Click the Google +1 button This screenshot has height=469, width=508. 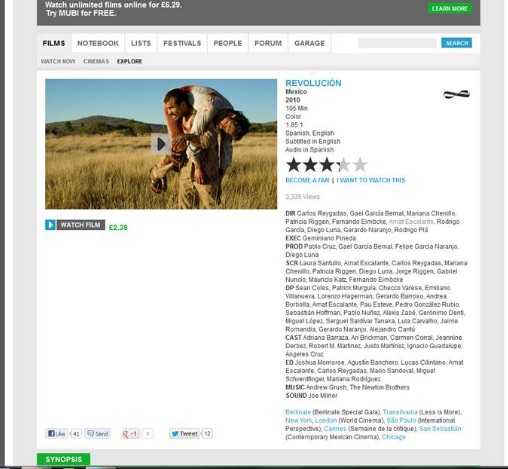(130, 433)
